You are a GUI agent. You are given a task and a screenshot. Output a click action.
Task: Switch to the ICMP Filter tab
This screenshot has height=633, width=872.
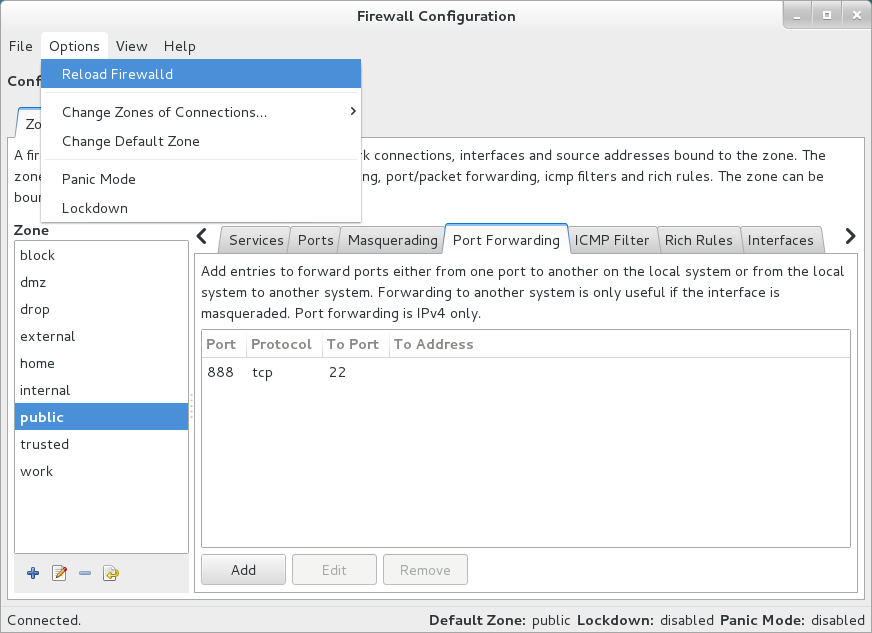(612, 240)
